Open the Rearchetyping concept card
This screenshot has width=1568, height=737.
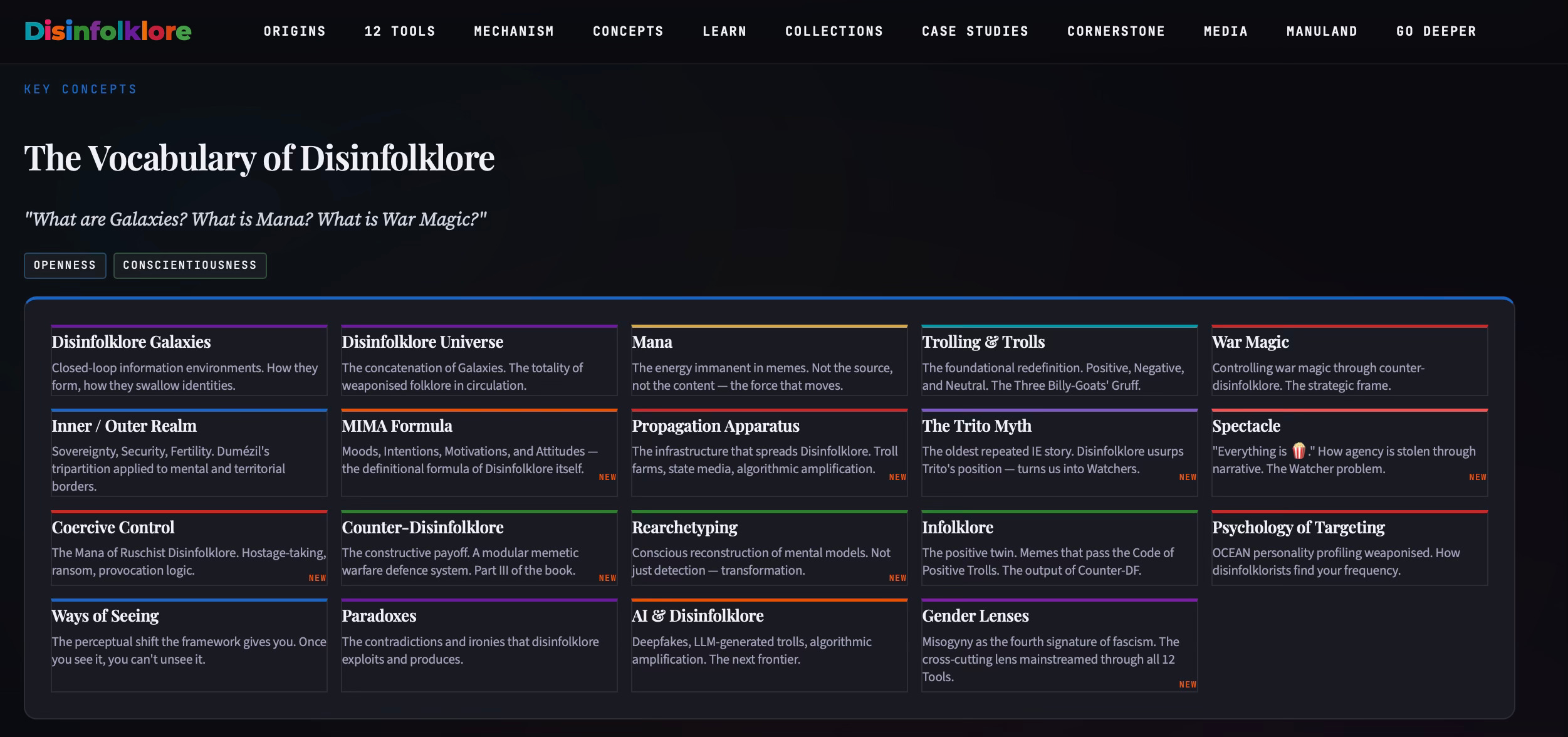[769, 548]
